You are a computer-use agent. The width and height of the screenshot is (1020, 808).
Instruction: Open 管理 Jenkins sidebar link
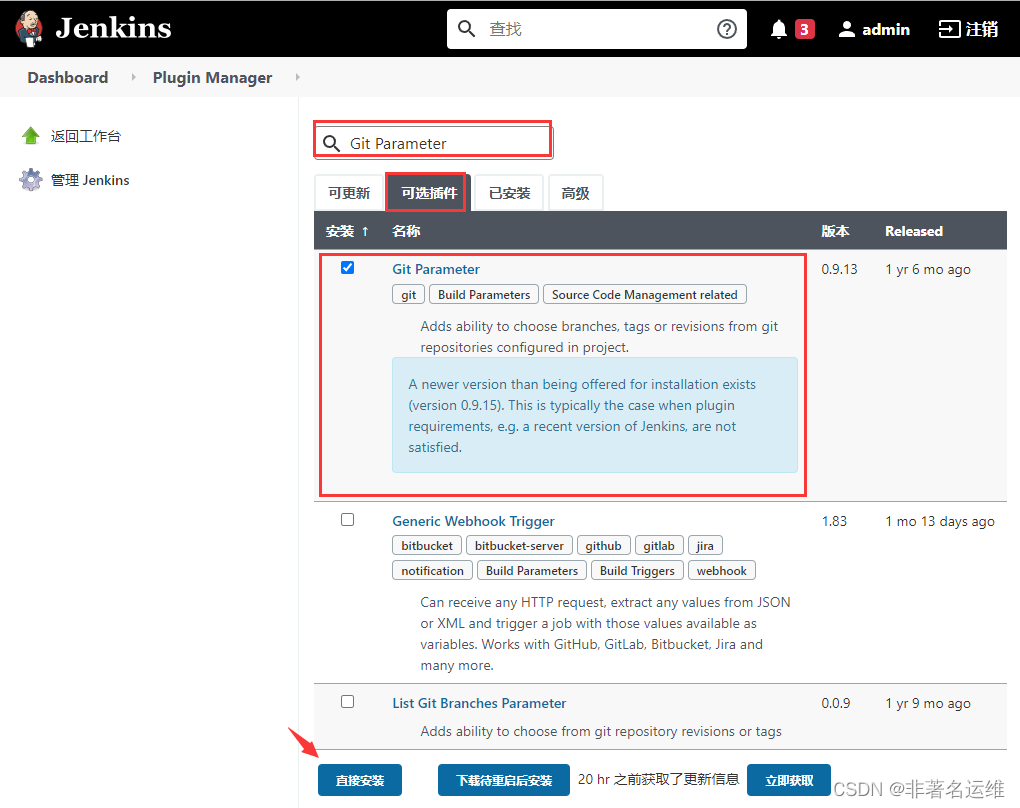click(90, 180)
